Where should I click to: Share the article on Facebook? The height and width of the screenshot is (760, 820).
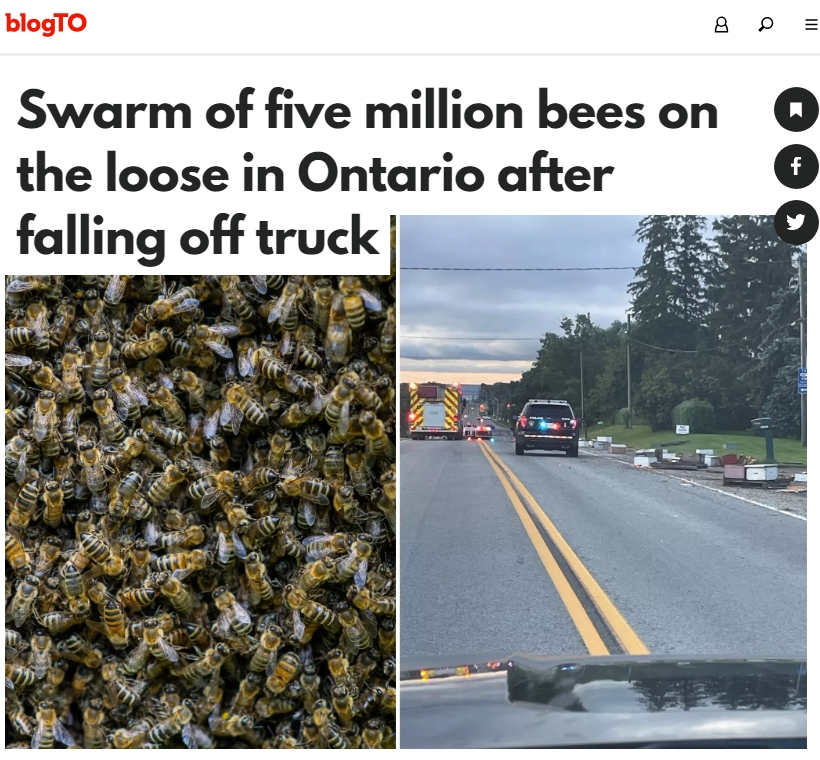click(x=796, y=167)
